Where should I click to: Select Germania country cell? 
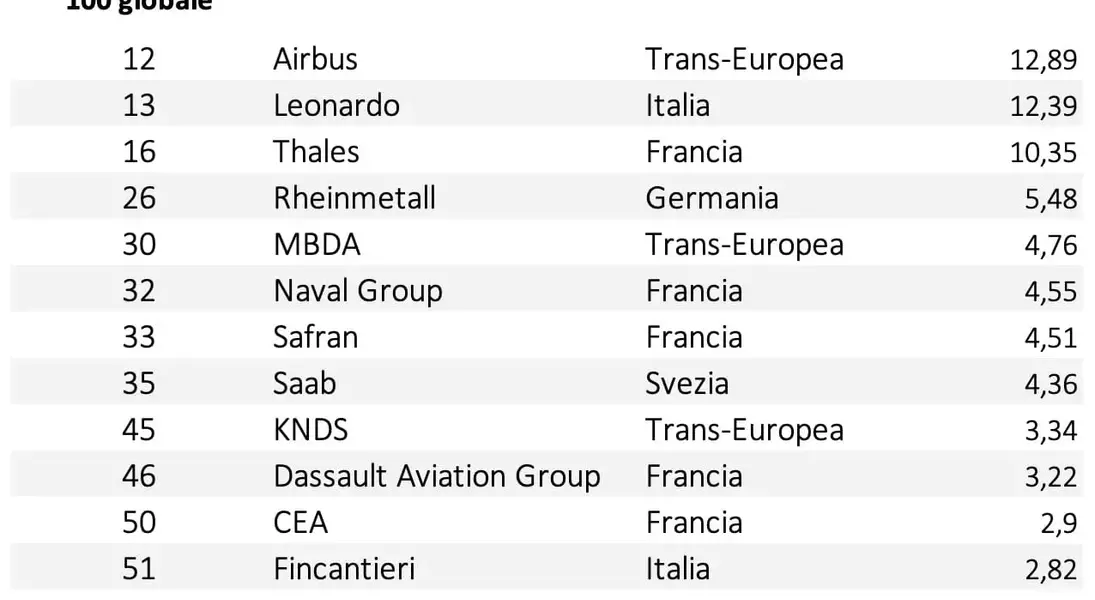click(712, 198)
